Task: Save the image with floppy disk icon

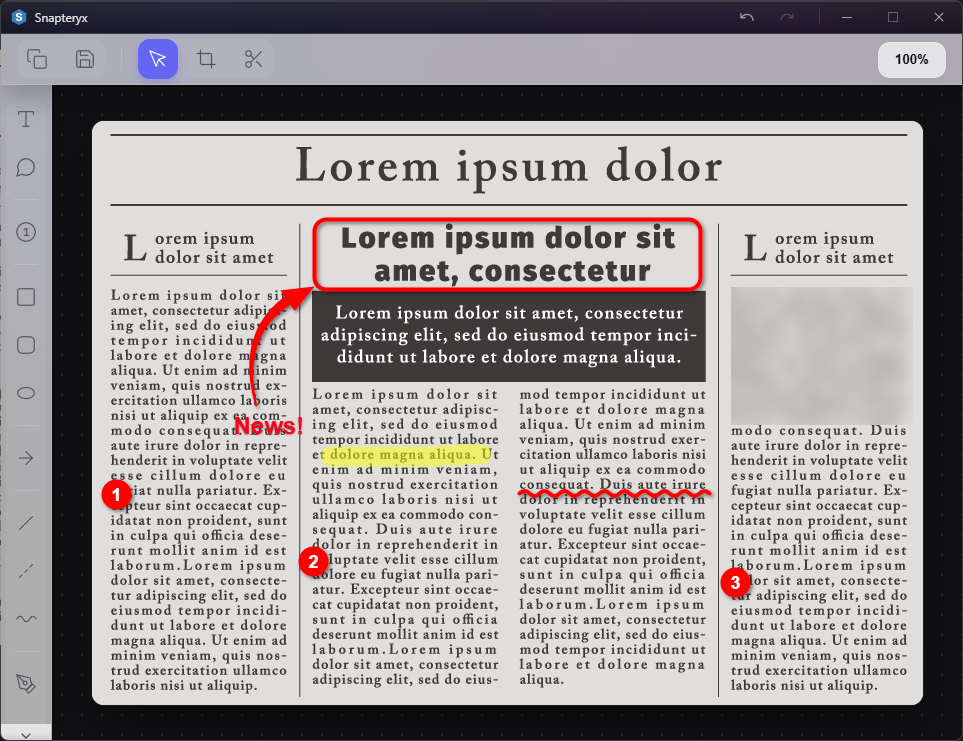Action: [85, 59]
